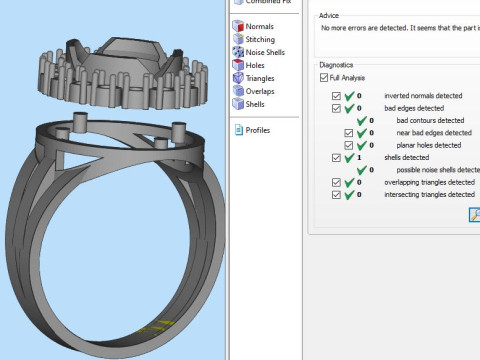Uncheck near bad edges detected
Viewport: 480px width, 360px height.
click(348, 133)
